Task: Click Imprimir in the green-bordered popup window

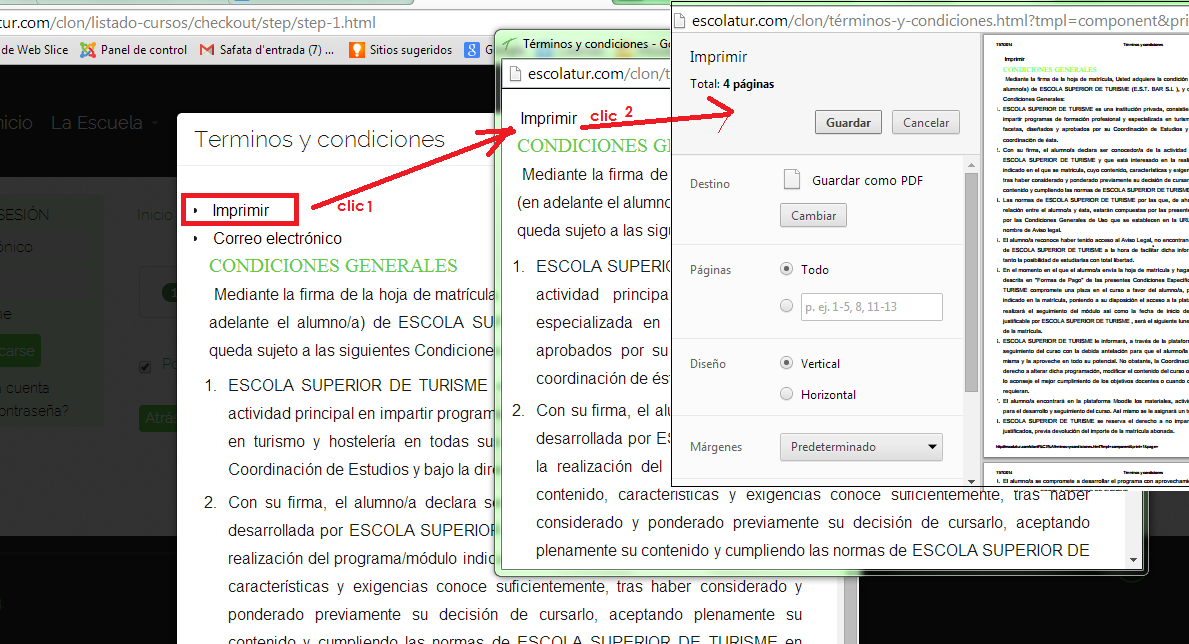Action: point(548,118)
